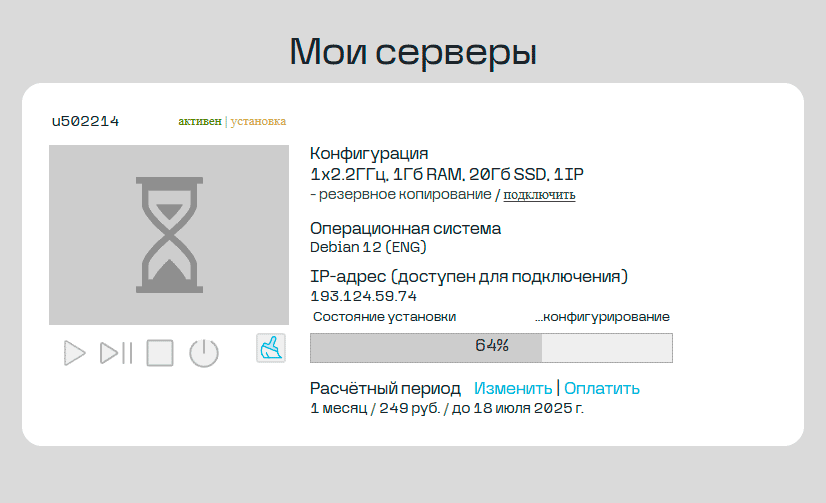Click the power off server icon

coord(204,353)
